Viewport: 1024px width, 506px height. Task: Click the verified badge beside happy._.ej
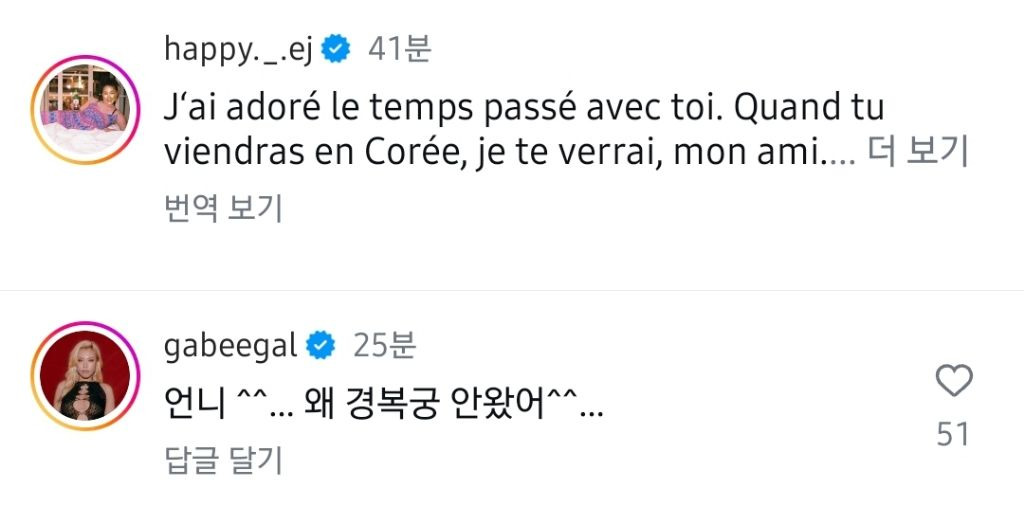(x=337, y=49)
